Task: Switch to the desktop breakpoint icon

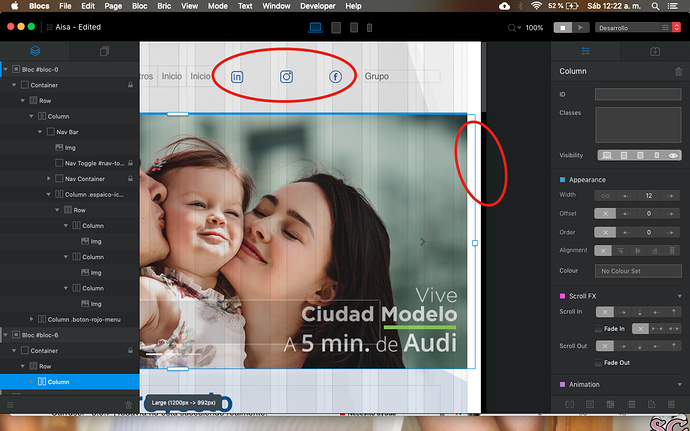Action: 316,28
